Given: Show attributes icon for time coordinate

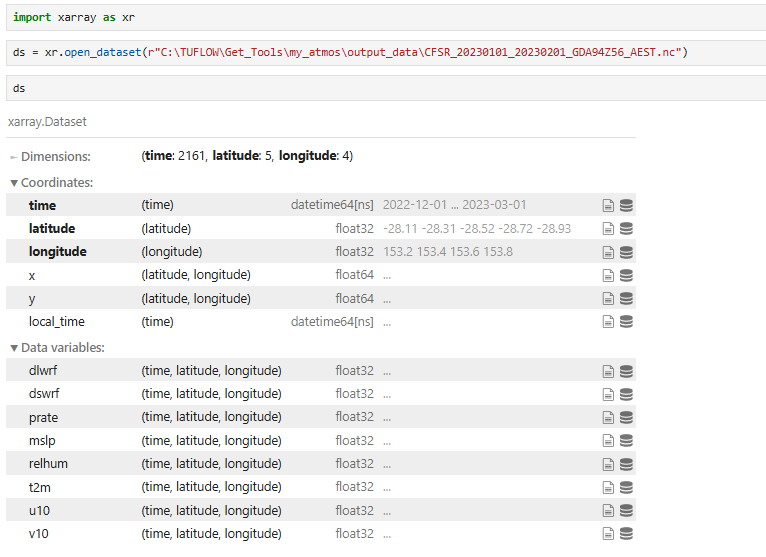Looking at the screenshot, I should (608, 205).
